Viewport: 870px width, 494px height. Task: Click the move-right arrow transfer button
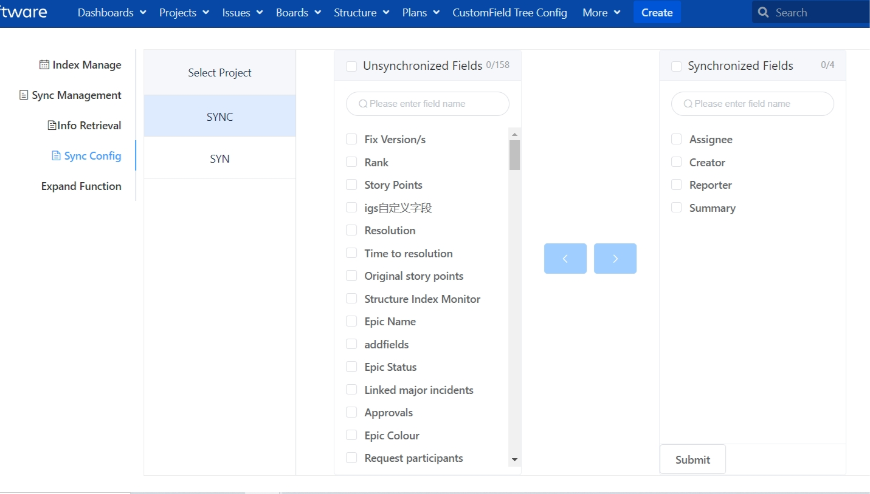(x=615, y=258)
